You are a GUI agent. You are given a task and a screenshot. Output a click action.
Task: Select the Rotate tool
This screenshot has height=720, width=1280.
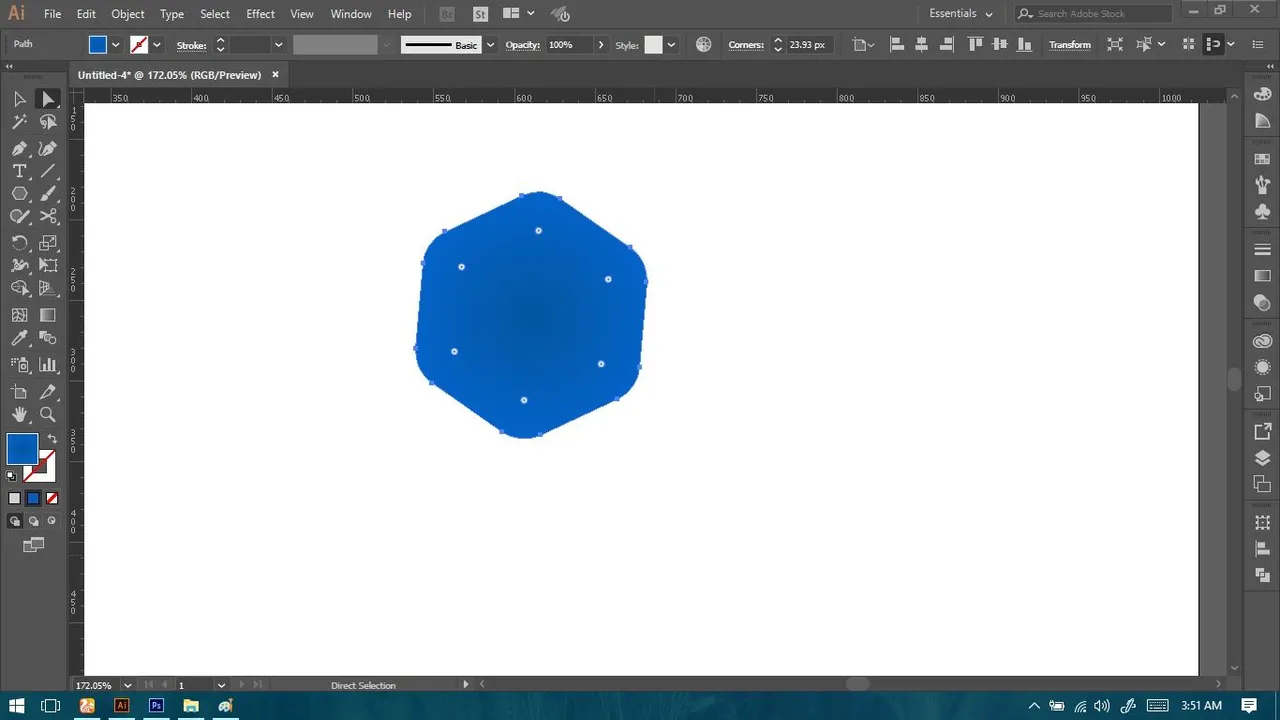point(19,242)
